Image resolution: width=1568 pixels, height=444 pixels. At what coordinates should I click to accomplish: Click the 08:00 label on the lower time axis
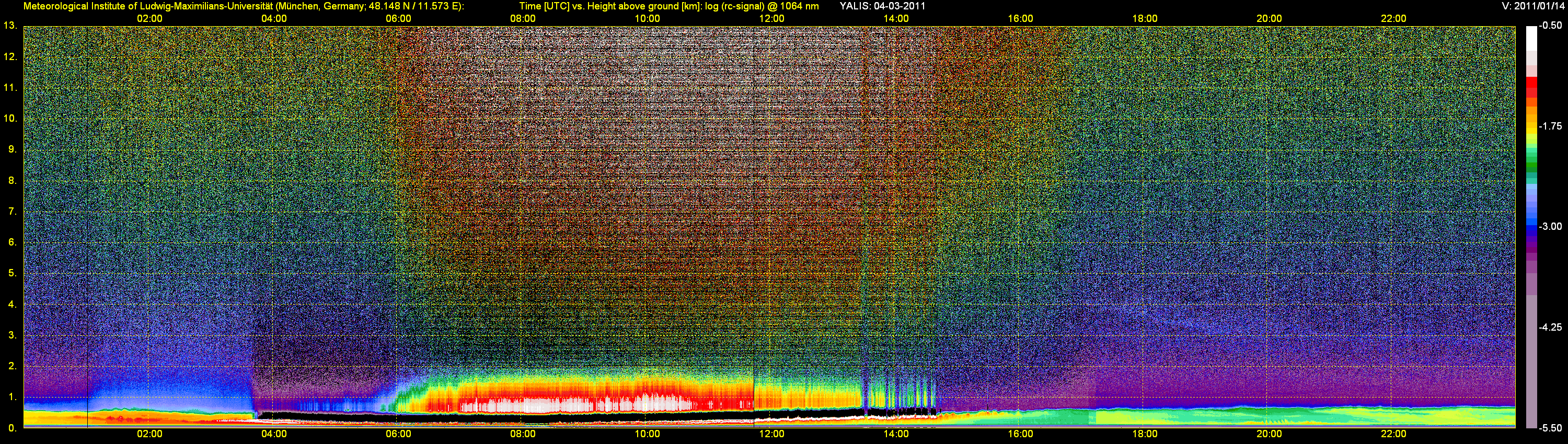pyautogui.click(x=523, y=434)
